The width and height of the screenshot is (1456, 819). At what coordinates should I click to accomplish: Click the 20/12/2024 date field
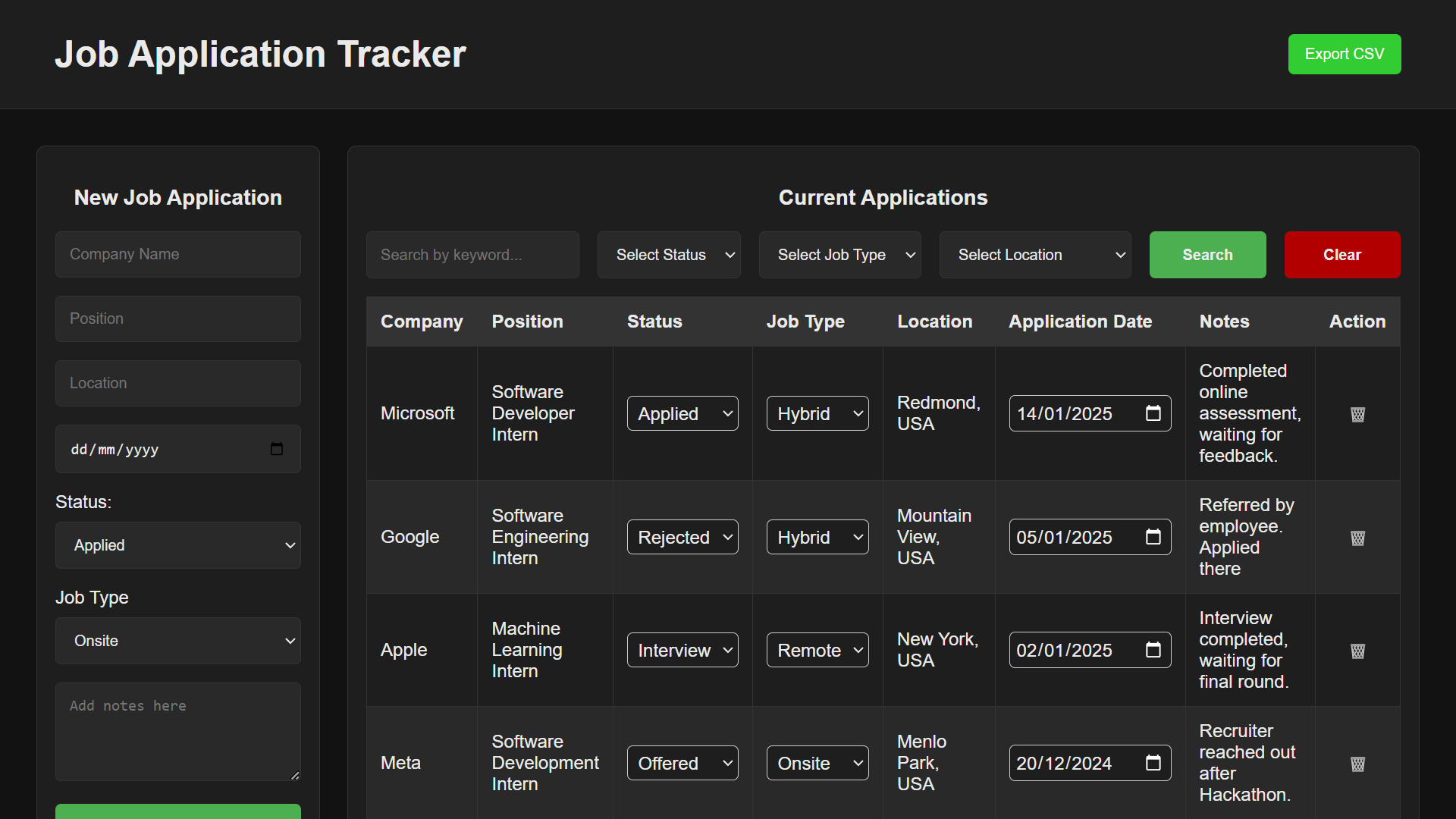pos(1090,763)
